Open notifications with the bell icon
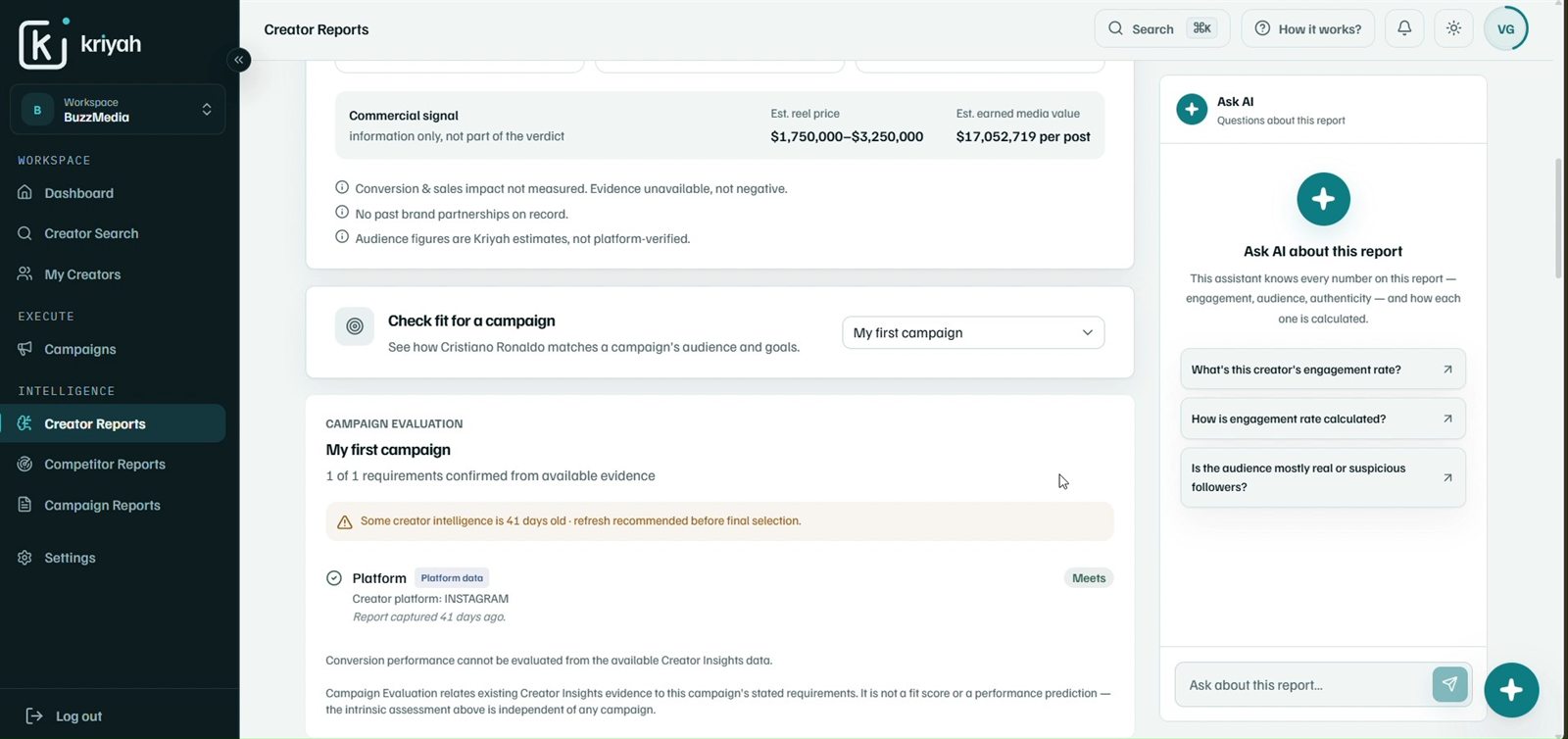Image resolution: width=1568 pixels, height=739 pixels. click(1404, 28)
